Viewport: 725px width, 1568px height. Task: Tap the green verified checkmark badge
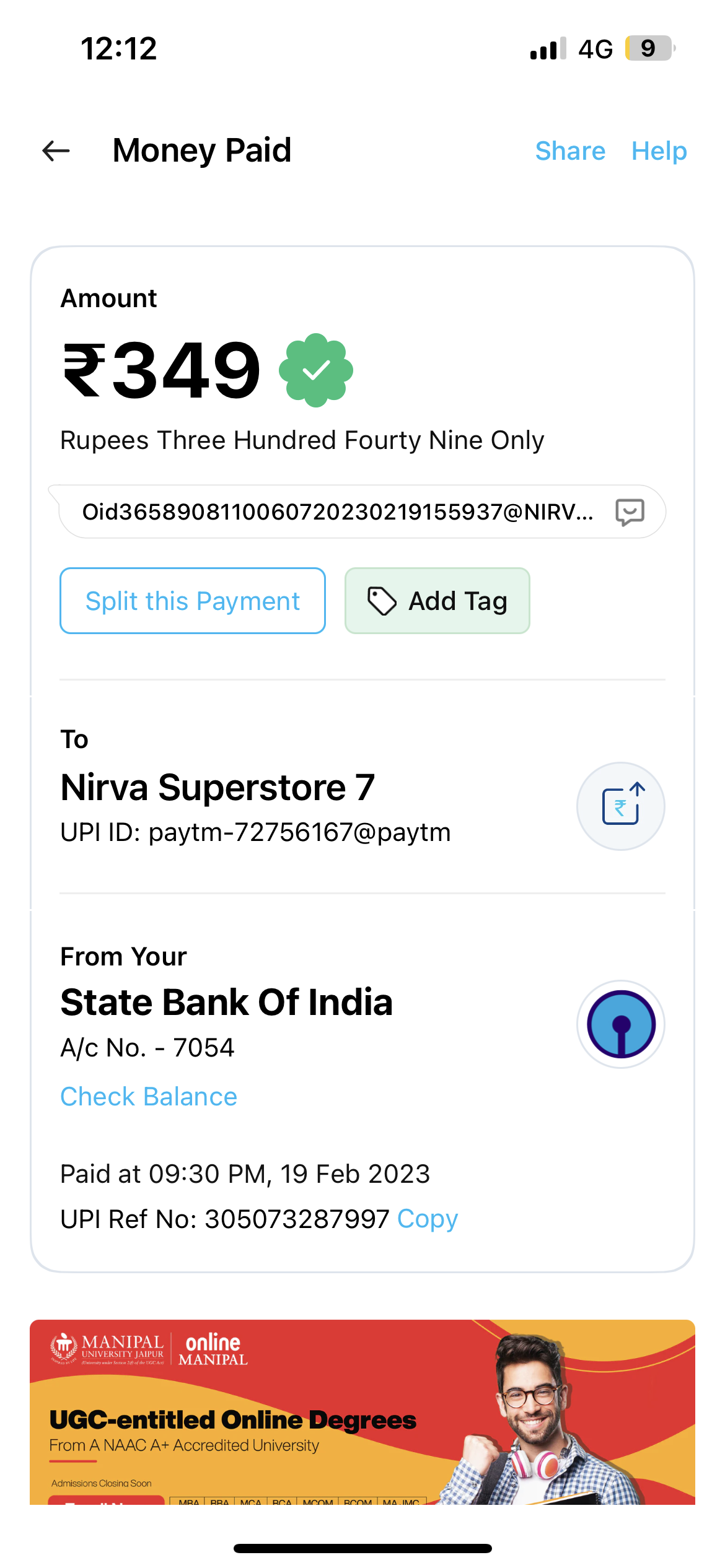[316, 370]
